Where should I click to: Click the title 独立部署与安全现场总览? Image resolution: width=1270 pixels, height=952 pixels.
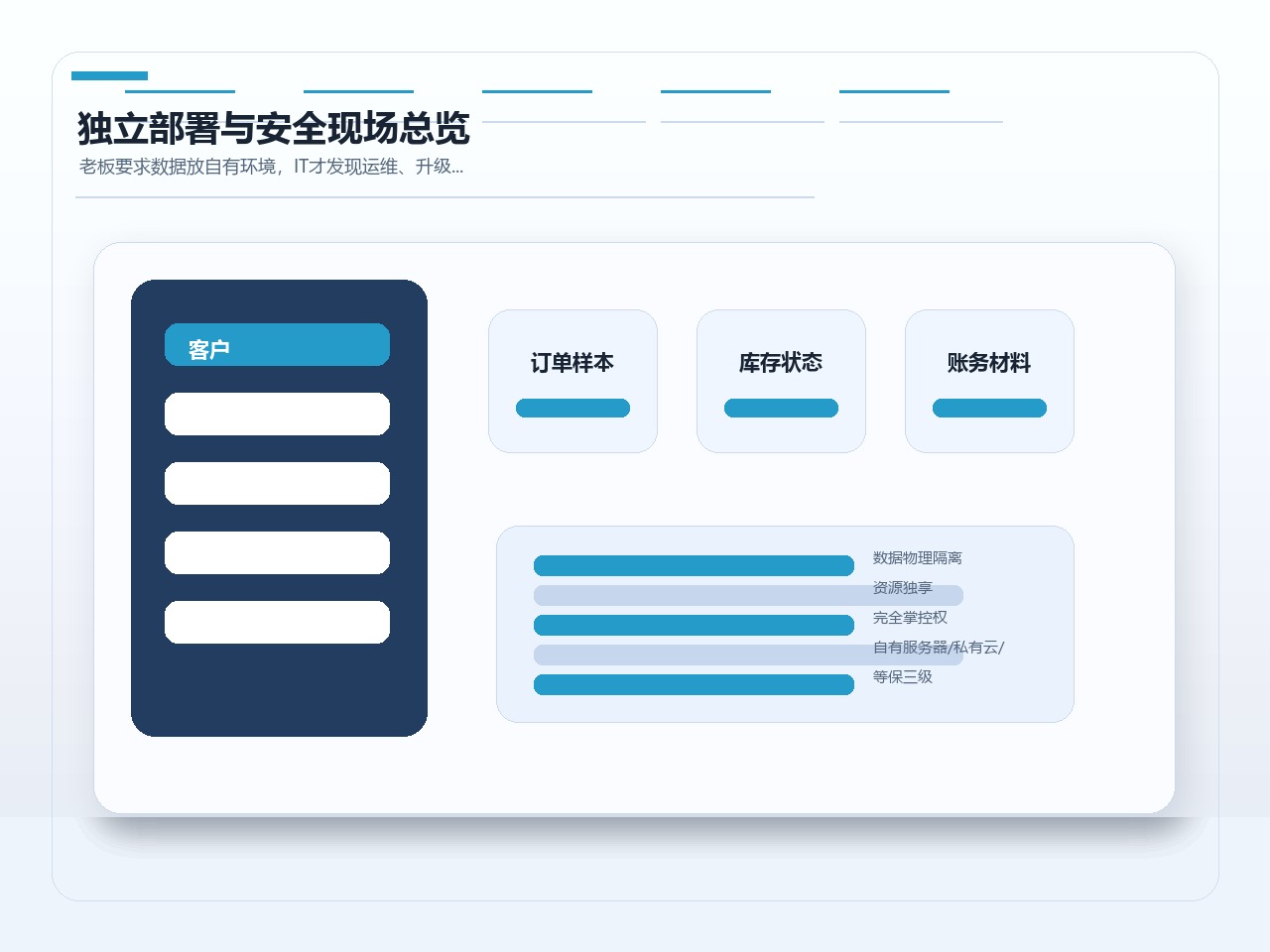coord(274,129)
